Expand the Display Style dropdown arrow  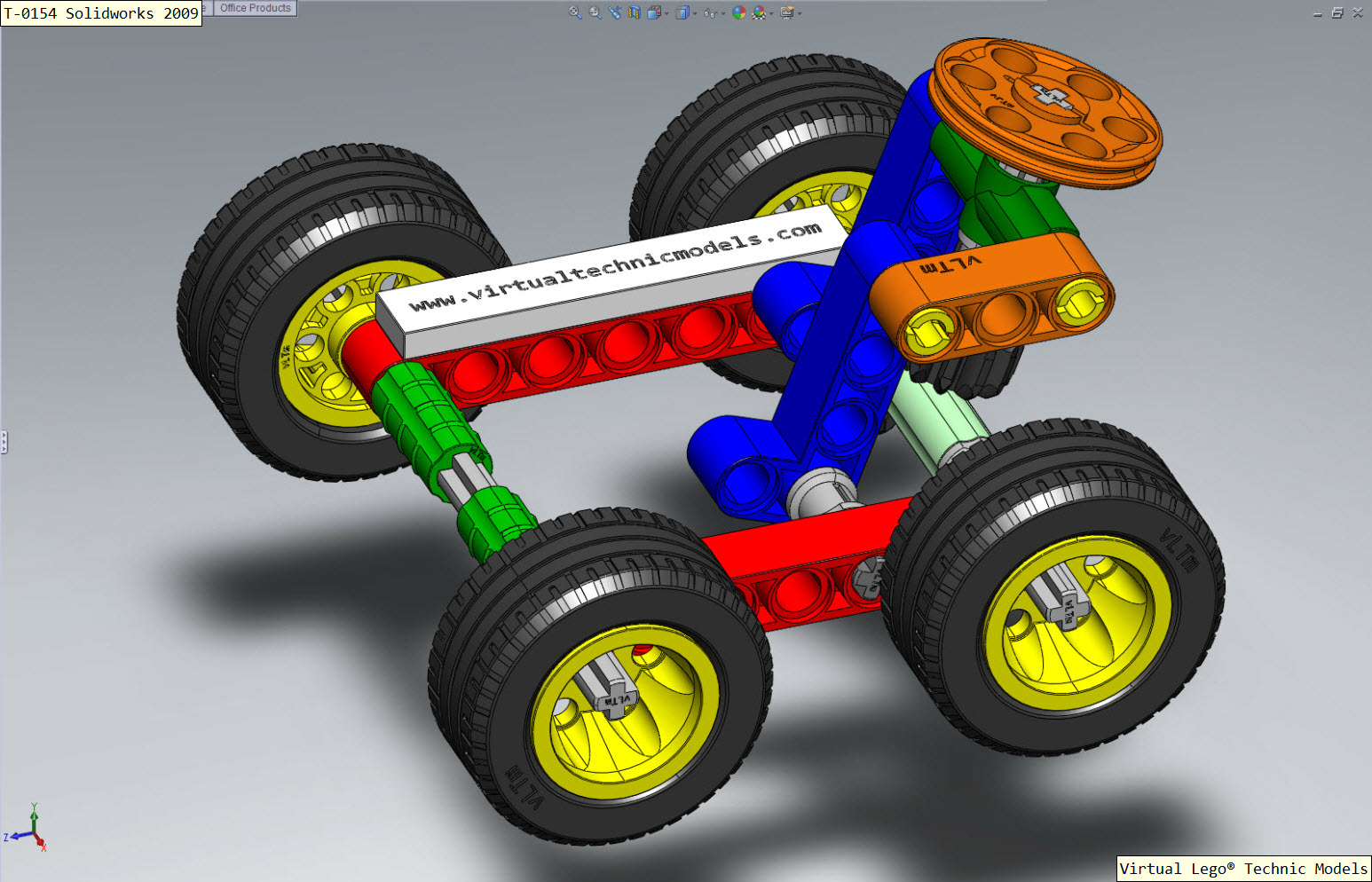point(695,13)
